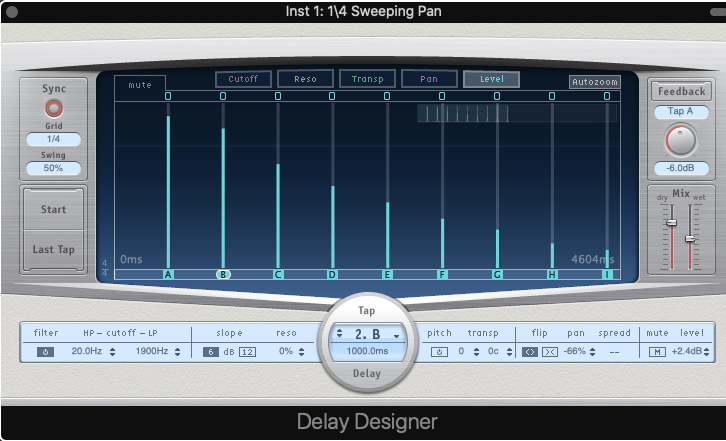Select the Level view tab

(x=491, y=79)
